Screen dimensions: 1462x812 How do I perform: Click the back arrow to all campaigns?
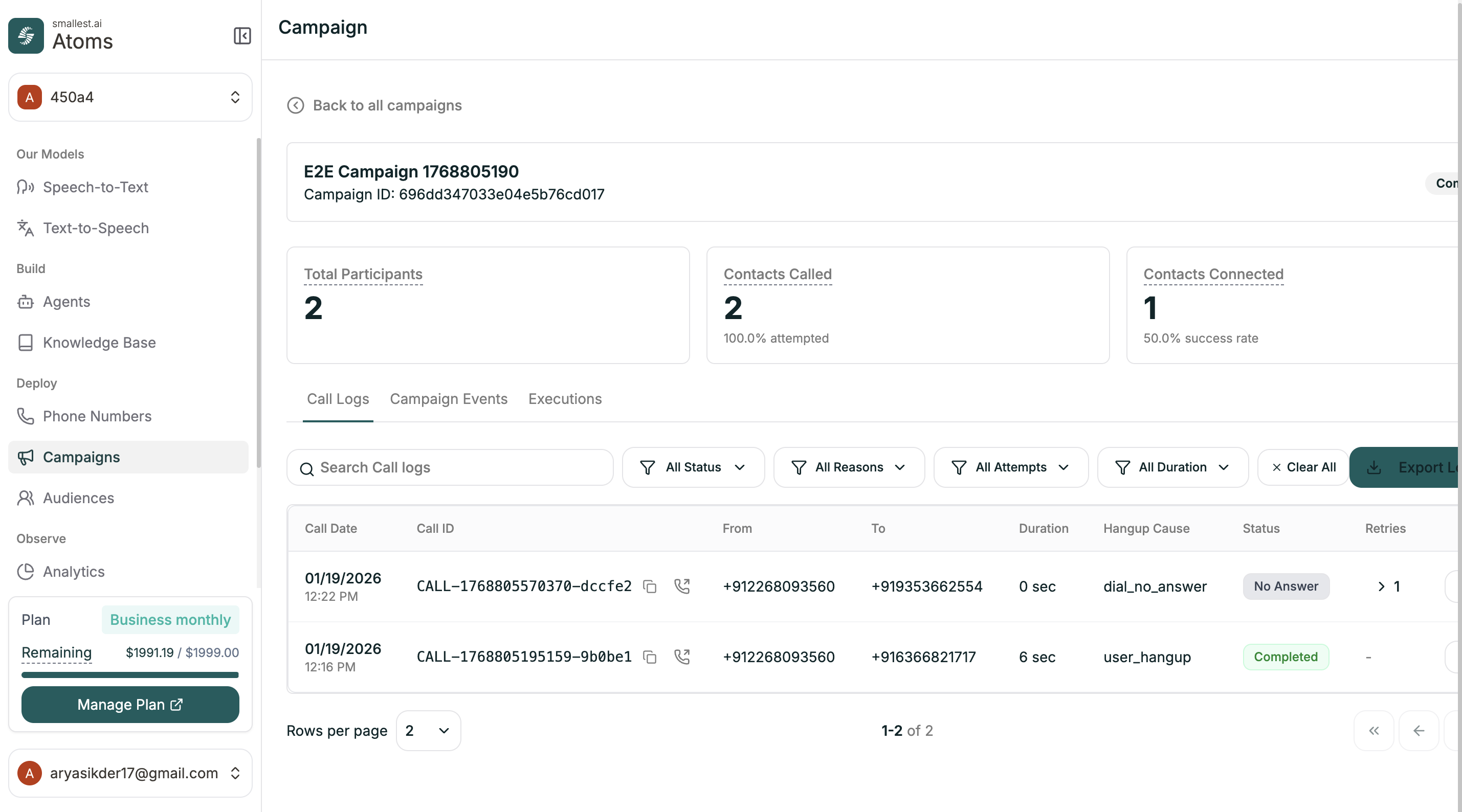pos(296,105)
